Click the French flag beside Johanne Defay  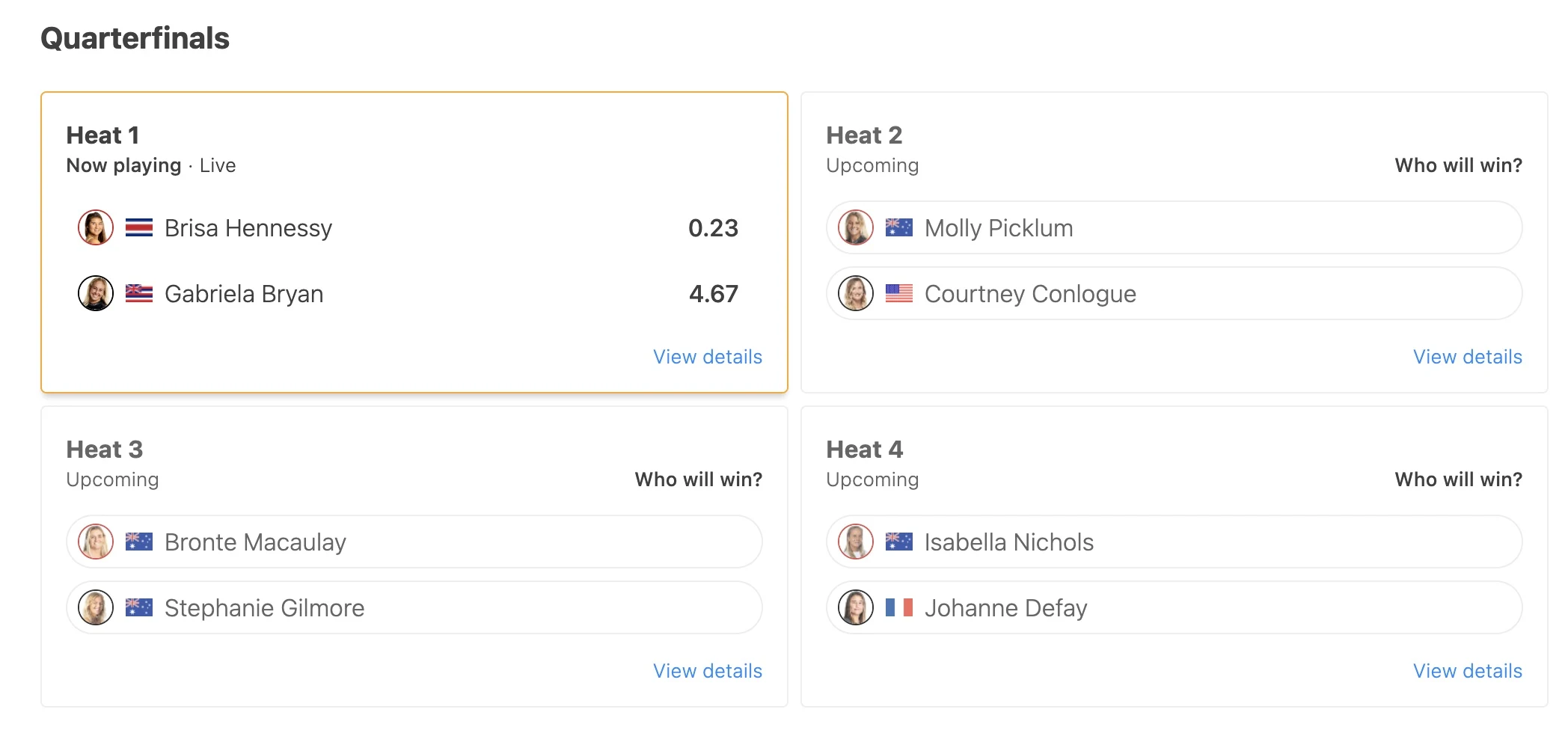point(898,607)
